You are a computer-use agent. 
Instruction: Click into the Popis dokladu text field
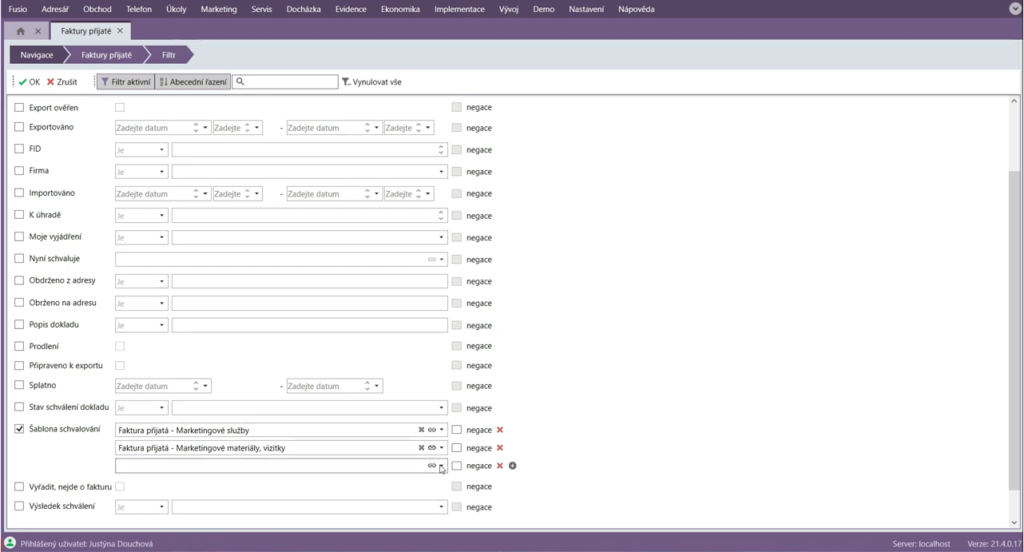click(309, 325)
